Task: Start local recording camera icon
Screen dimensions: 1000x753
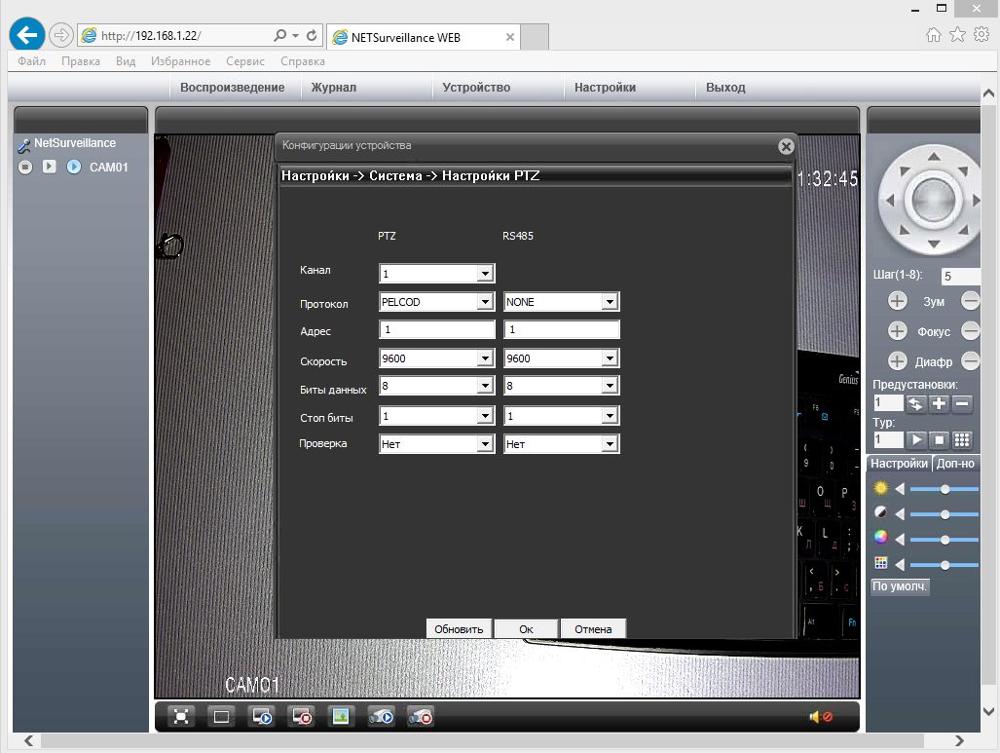Action: [381, 716]
